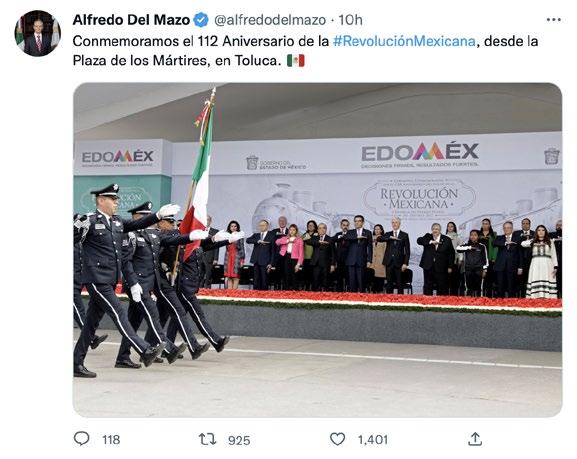
Task: Click the blue verified badge icon
Action: 201,20
